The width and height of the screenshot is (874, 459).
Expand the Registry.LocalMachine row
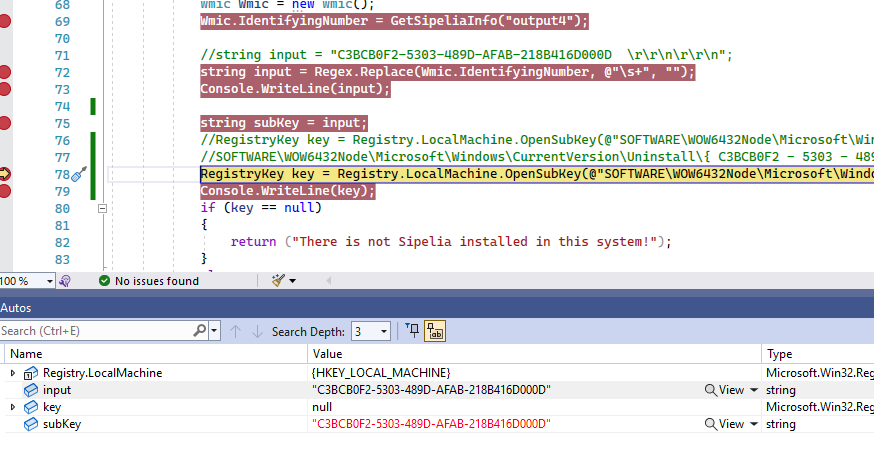[13, 373]
